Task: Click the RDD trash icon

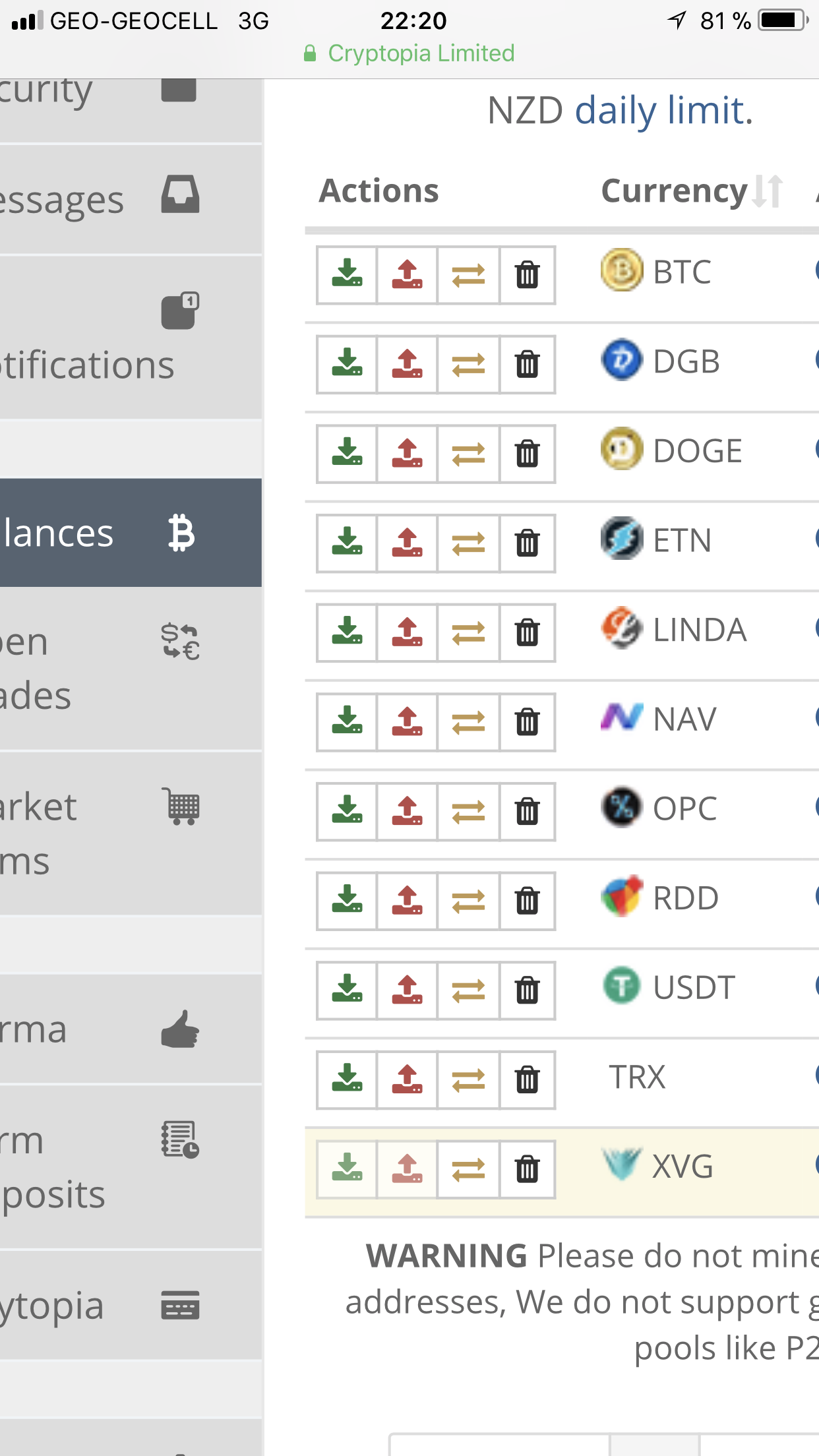Action: [x=528, y=901]
